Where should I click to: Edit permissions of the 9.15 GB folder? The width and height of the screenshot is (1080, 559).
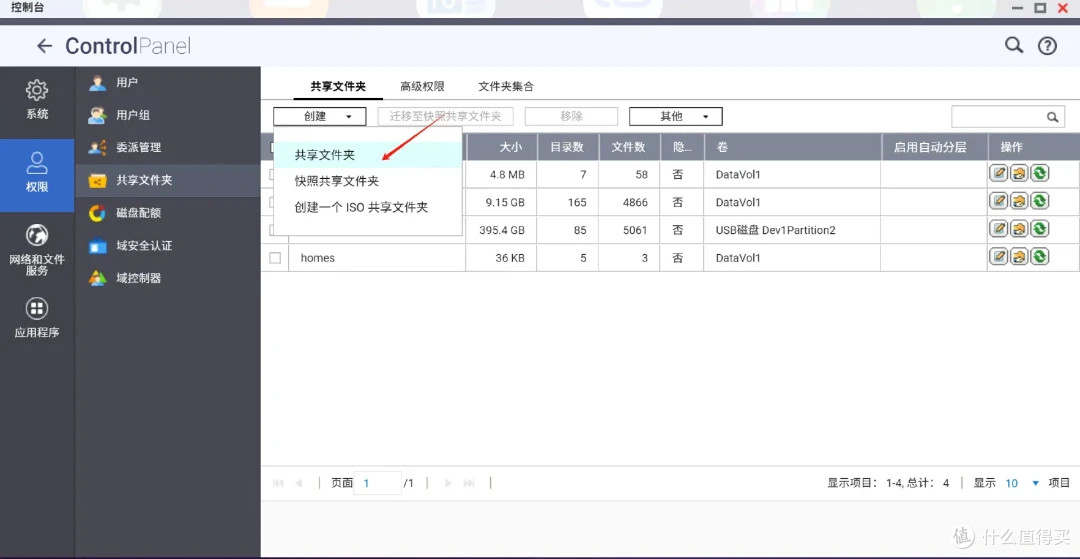pos(1019,201)
